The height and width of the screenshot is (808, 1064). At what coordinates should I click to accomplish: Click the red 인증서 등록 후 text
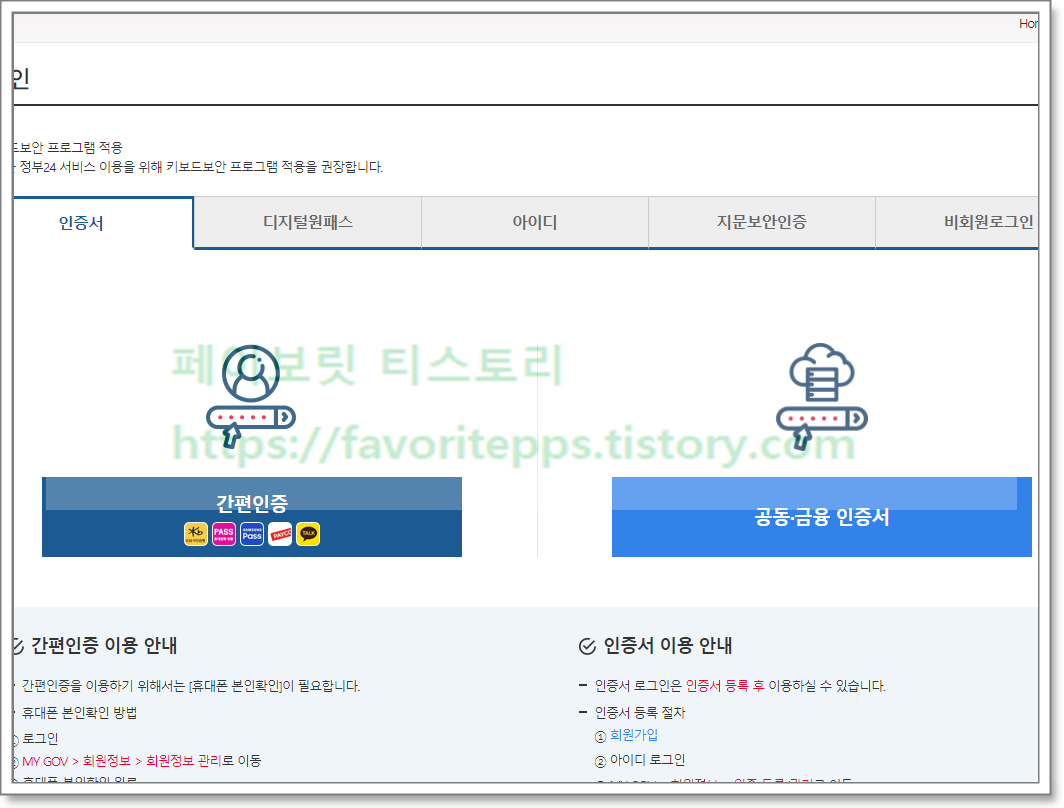coord(725,686)
